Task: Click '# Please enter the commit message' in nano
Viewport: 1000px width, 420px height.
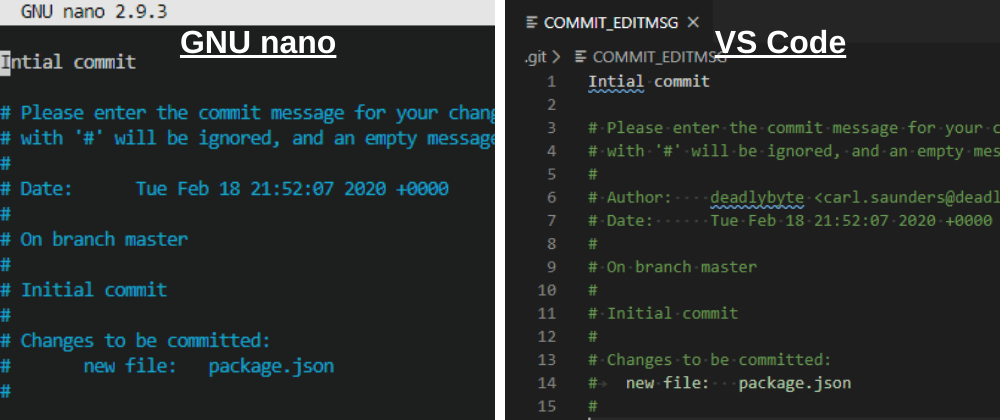Action: coord(173,113)
